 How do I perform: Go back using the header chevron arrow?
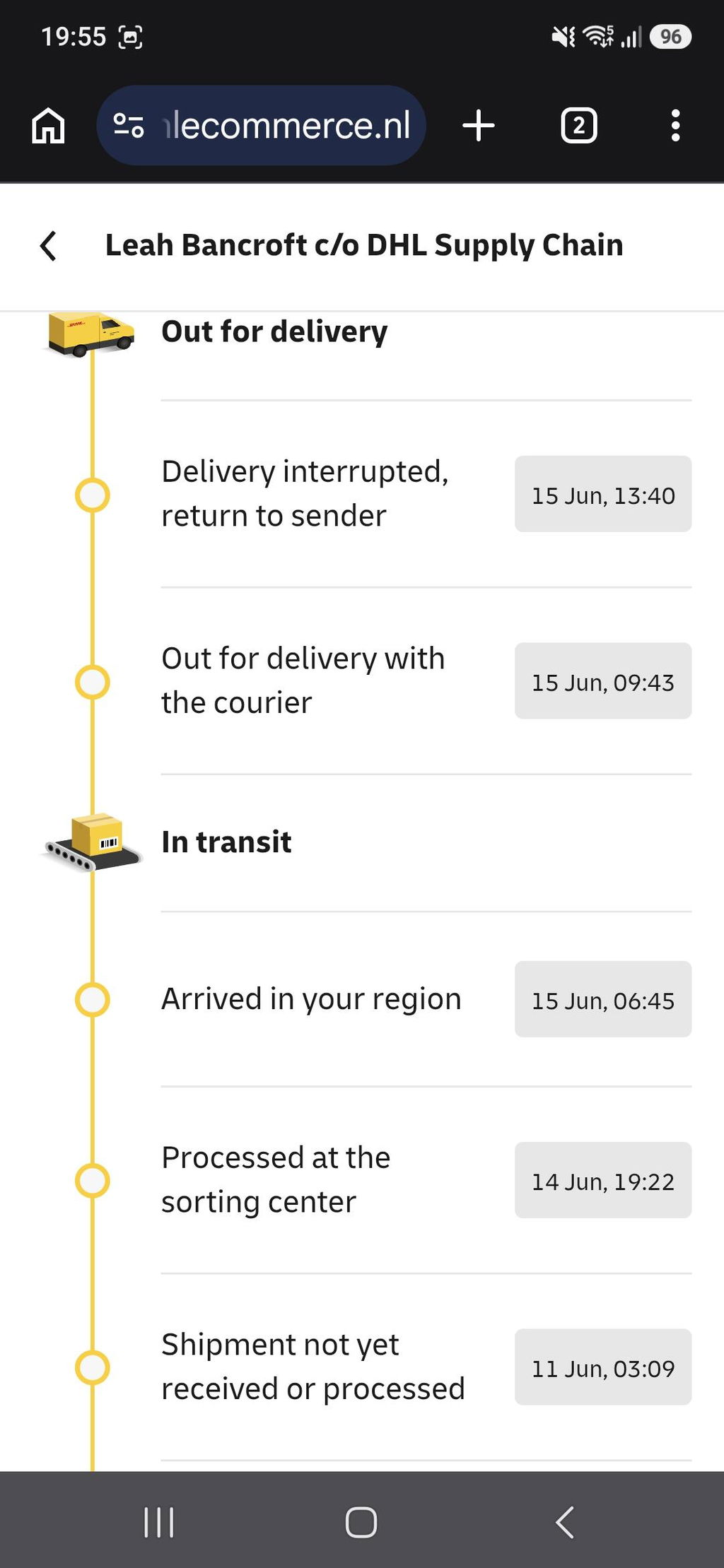click(48, 246)
